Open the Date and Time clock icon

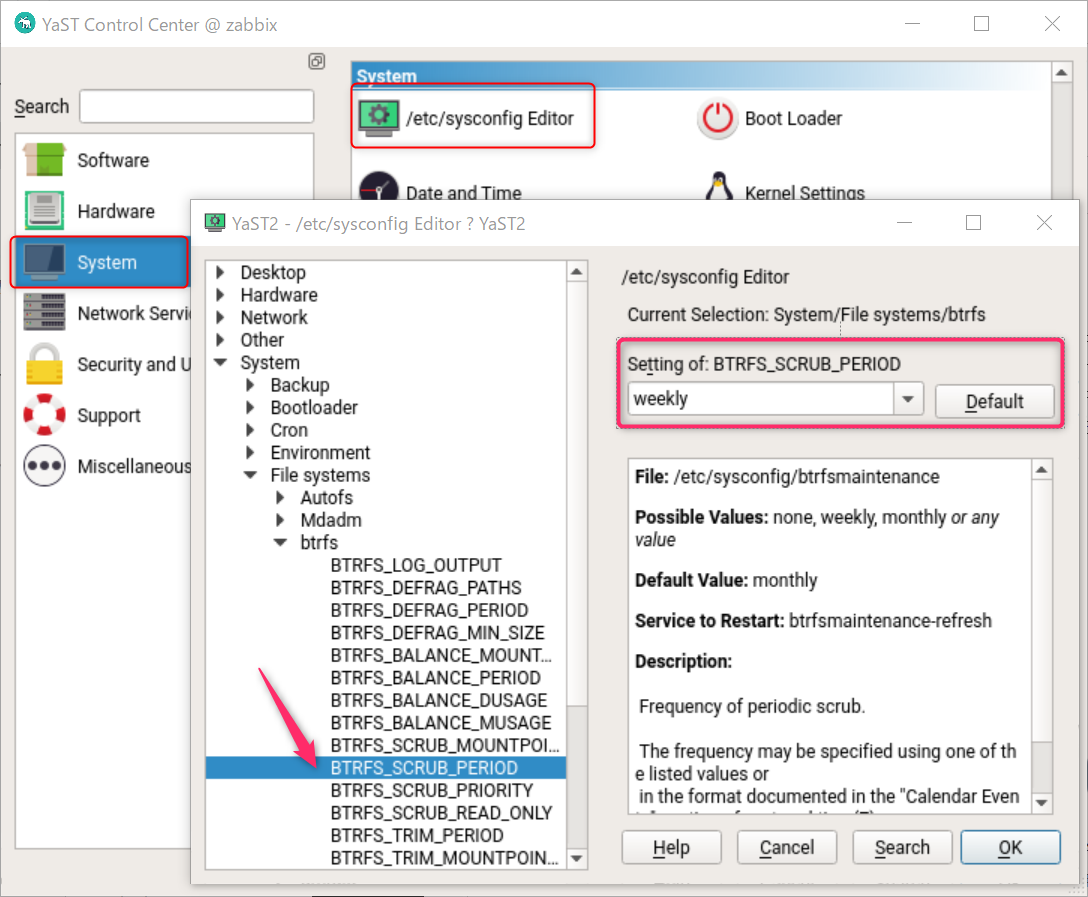point(379,186)
